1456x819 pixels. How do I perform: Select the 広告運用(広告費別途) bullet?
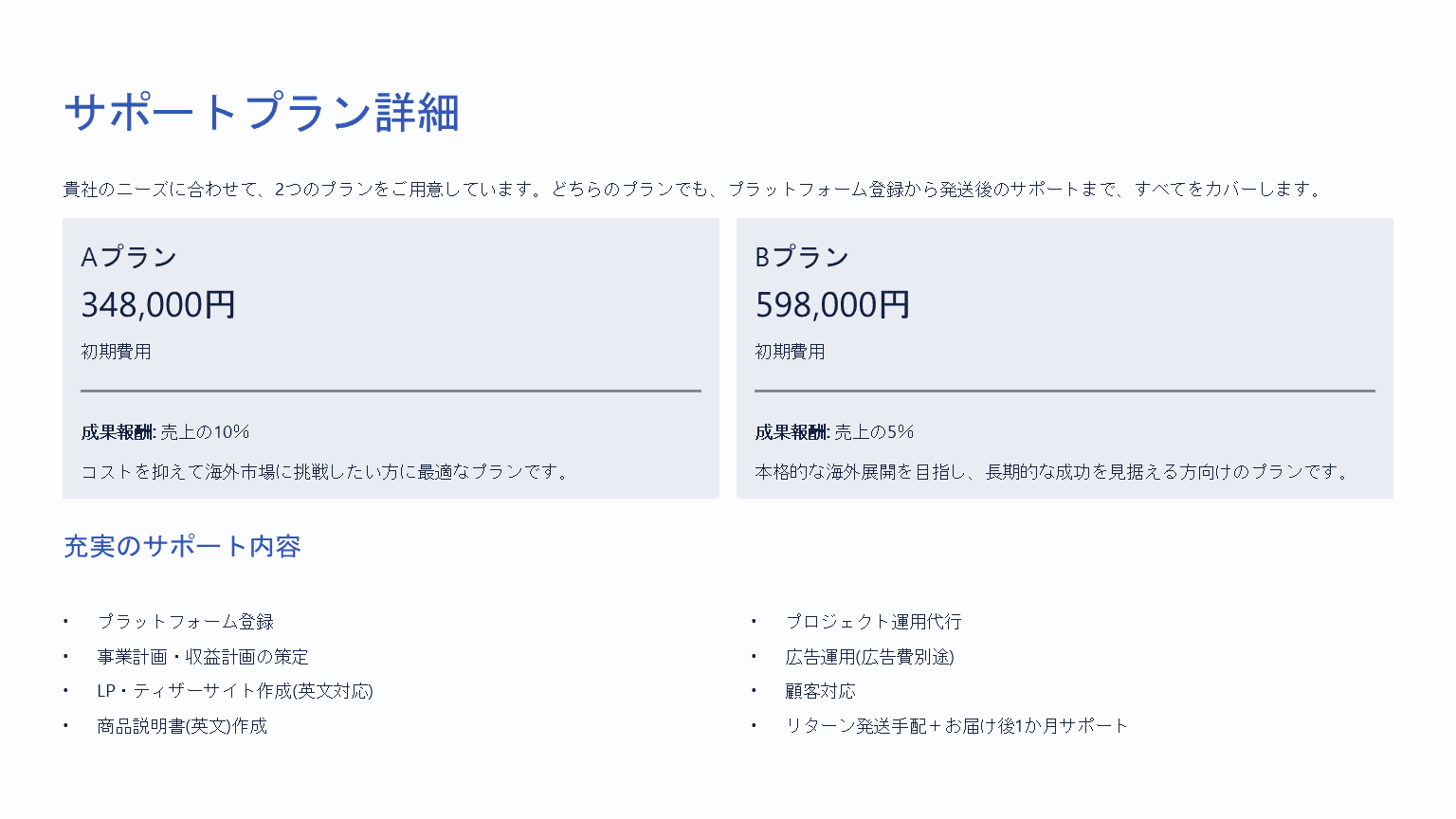[x=869, y=657]
